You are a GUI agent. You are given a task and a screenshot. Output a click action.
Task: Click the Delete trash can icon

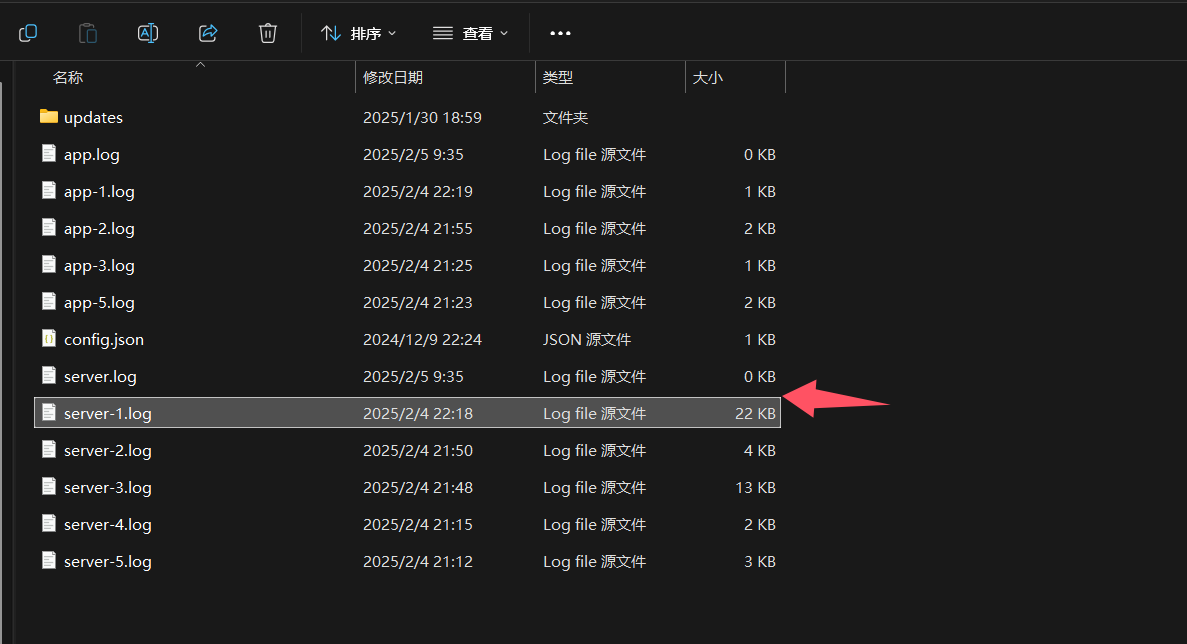tap(267, 33)
